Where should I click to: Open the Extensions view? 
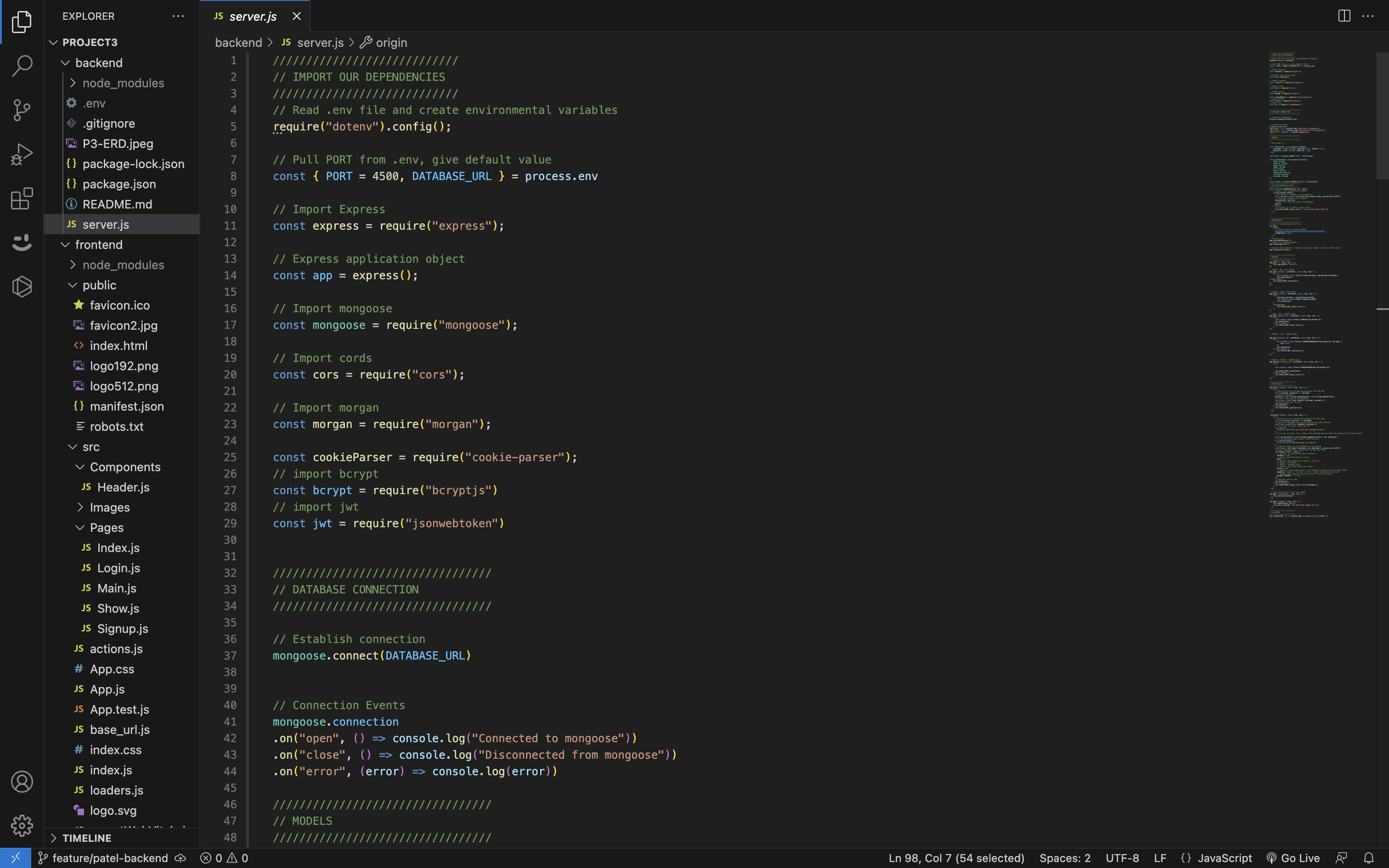click(22, 198)
